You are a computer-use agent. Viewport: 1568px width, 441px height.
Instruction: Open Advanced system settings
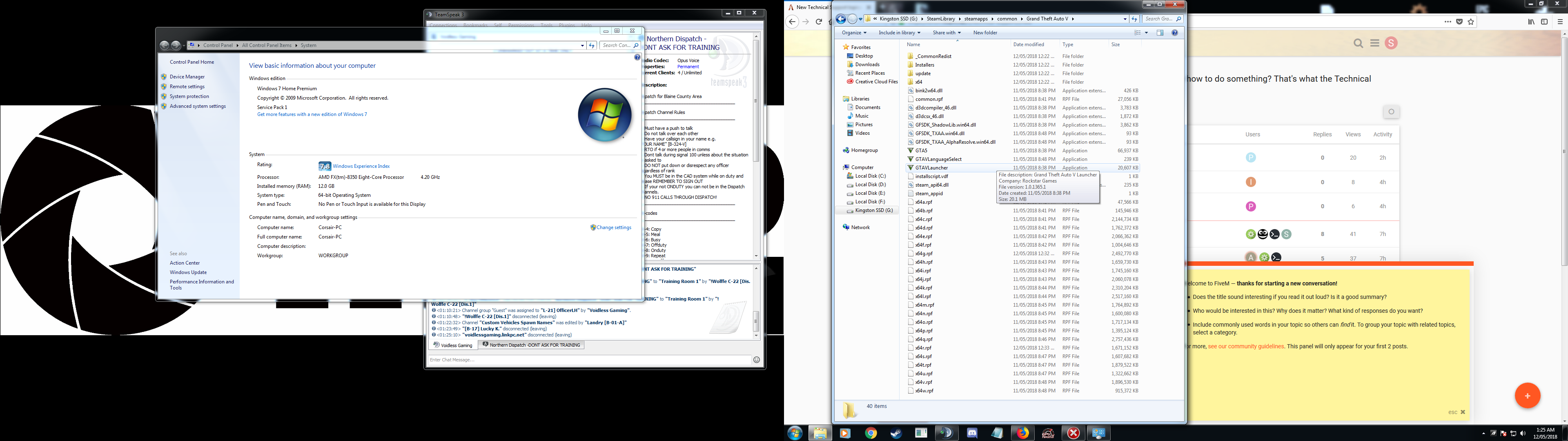pos(198,106)
